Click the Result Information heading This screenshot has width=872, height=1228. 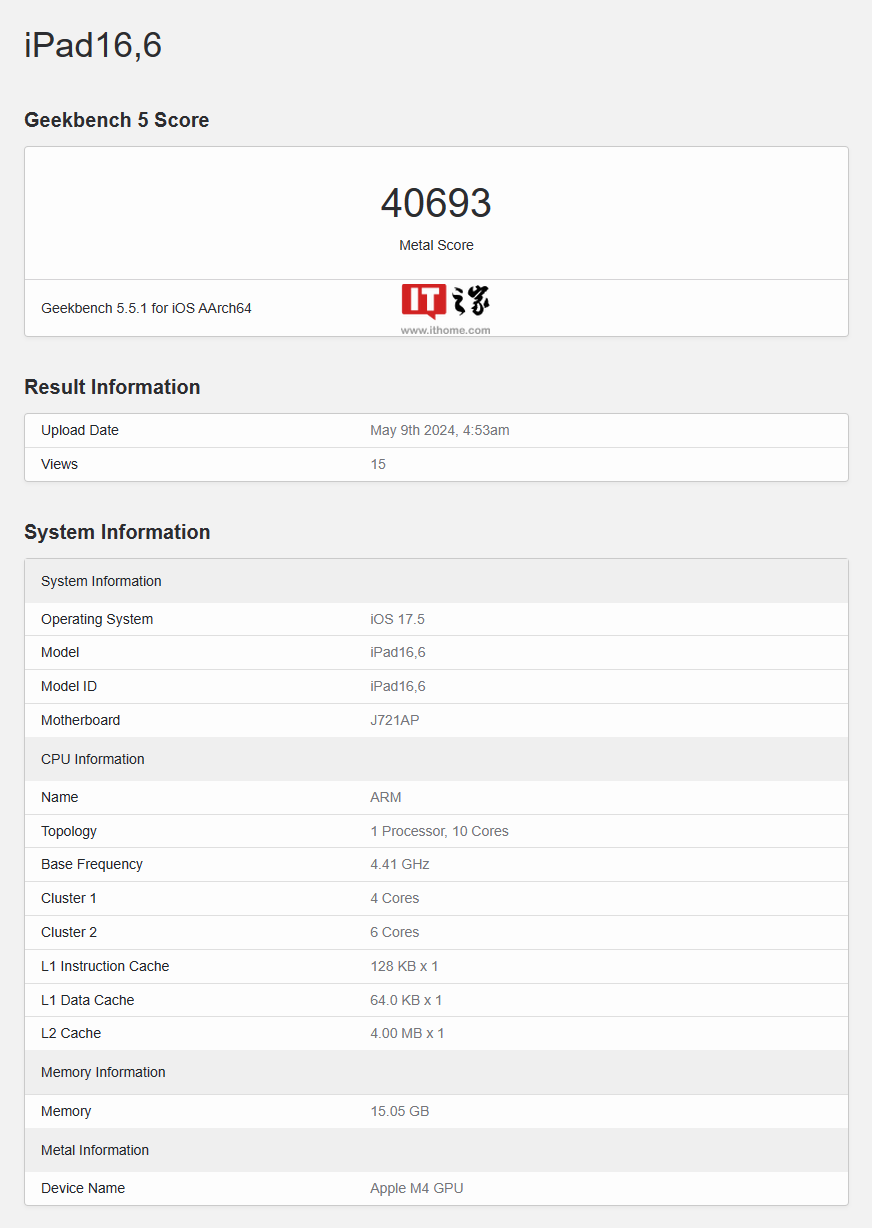(x=112, y=387)
